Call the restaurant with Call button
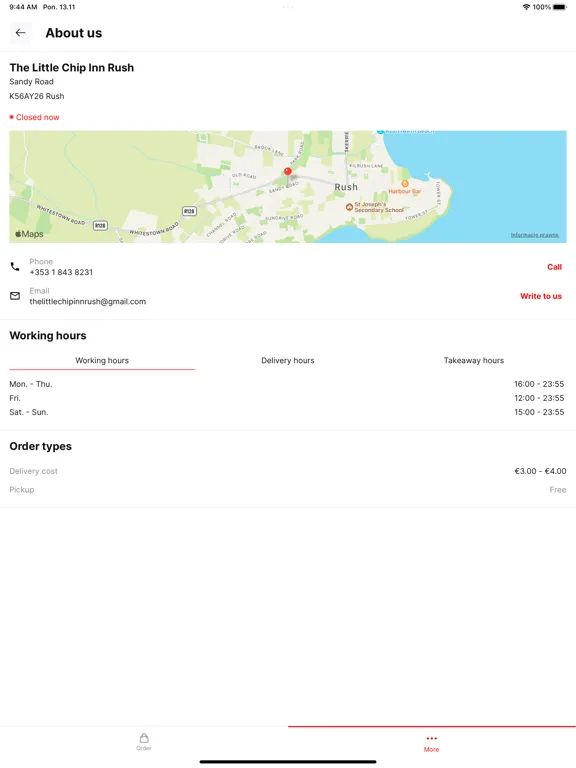The height and width of the screenshot is (768, 576). 554,267
